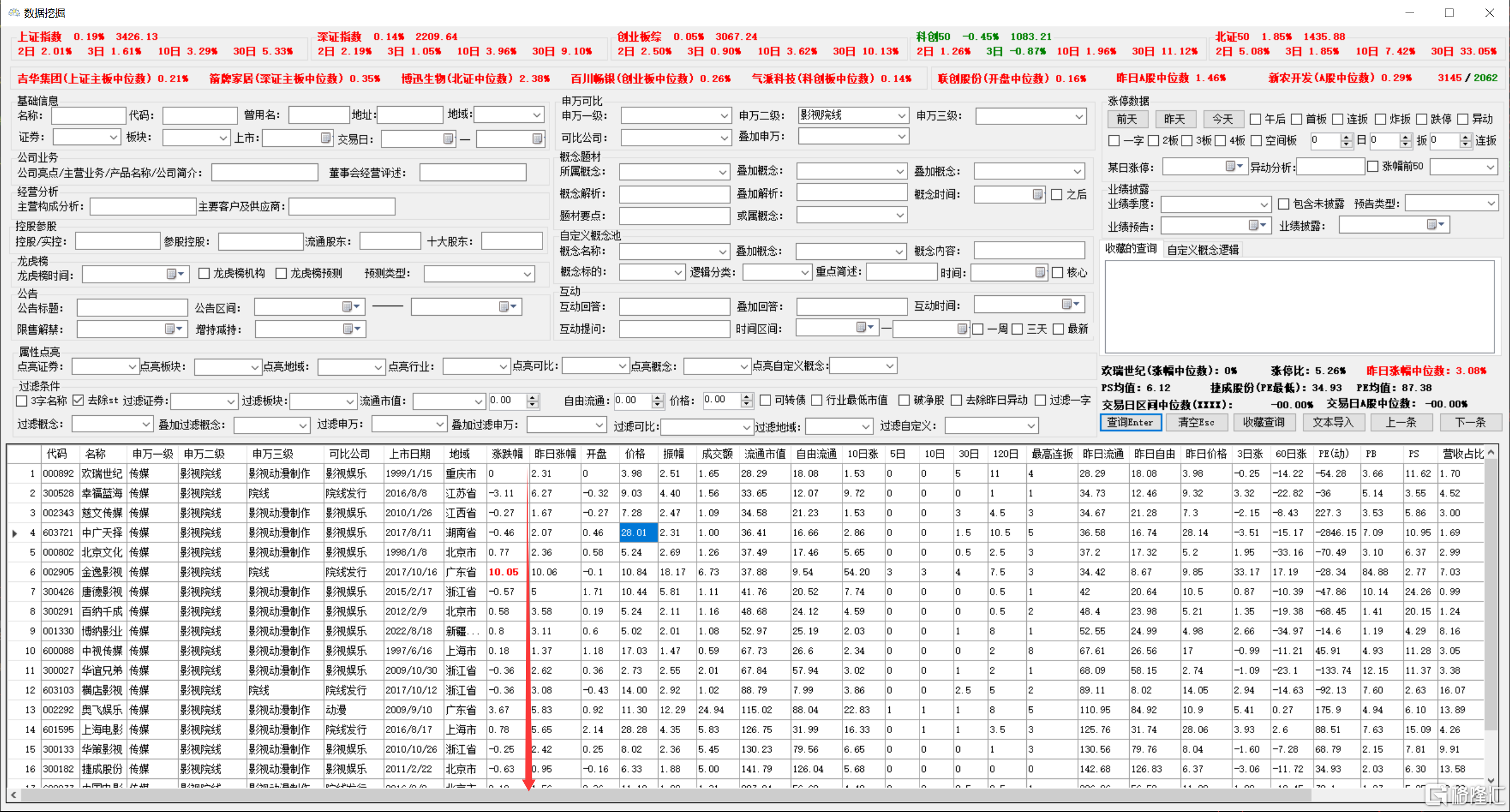This screenshot has height=812, width=1510.
Task: Open date picker for 公告区间 end
Action: 508,307
